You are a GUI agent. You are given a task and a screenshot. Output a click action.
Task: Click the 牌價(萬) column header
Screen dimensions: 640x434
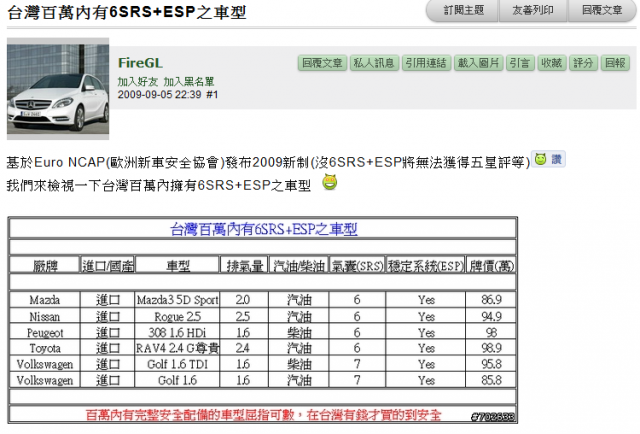click(491, 266)
